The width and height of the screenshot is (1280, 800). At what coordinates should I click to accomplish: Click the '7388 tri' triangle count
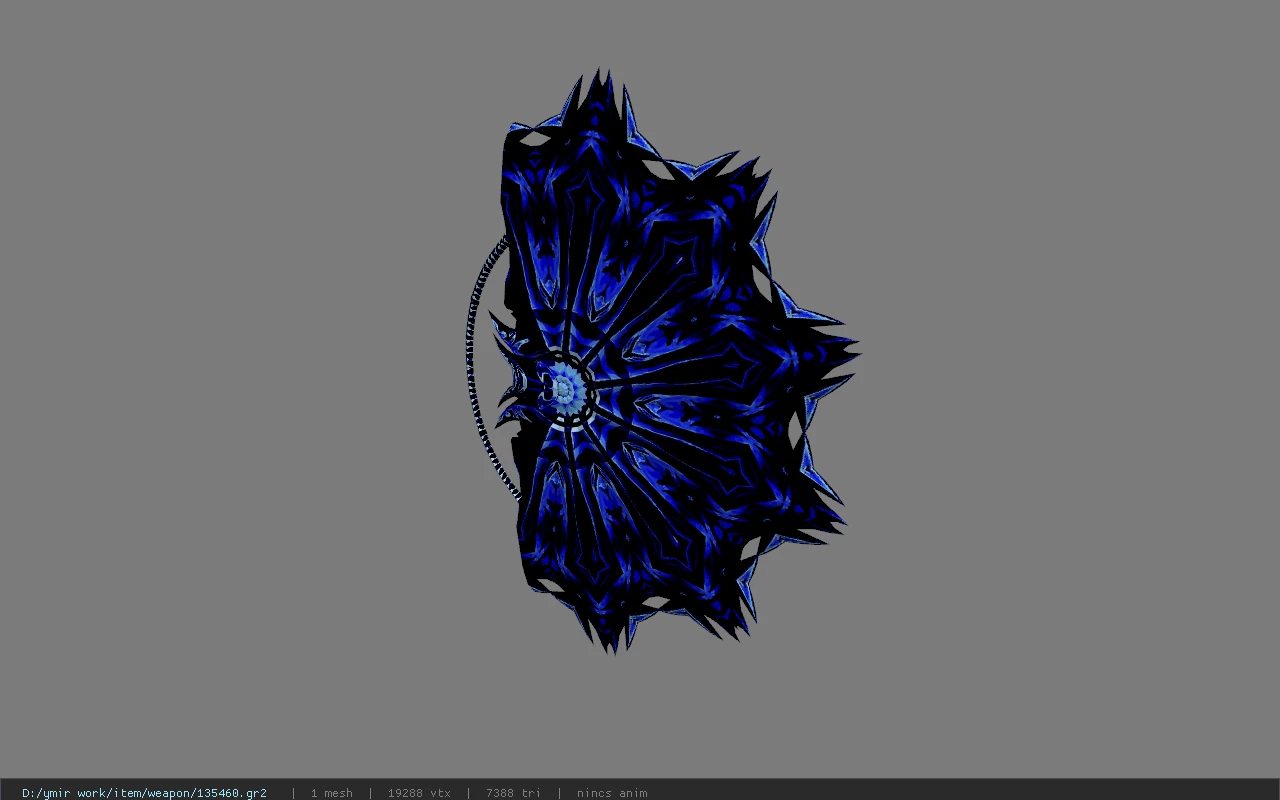pos(513,793)
